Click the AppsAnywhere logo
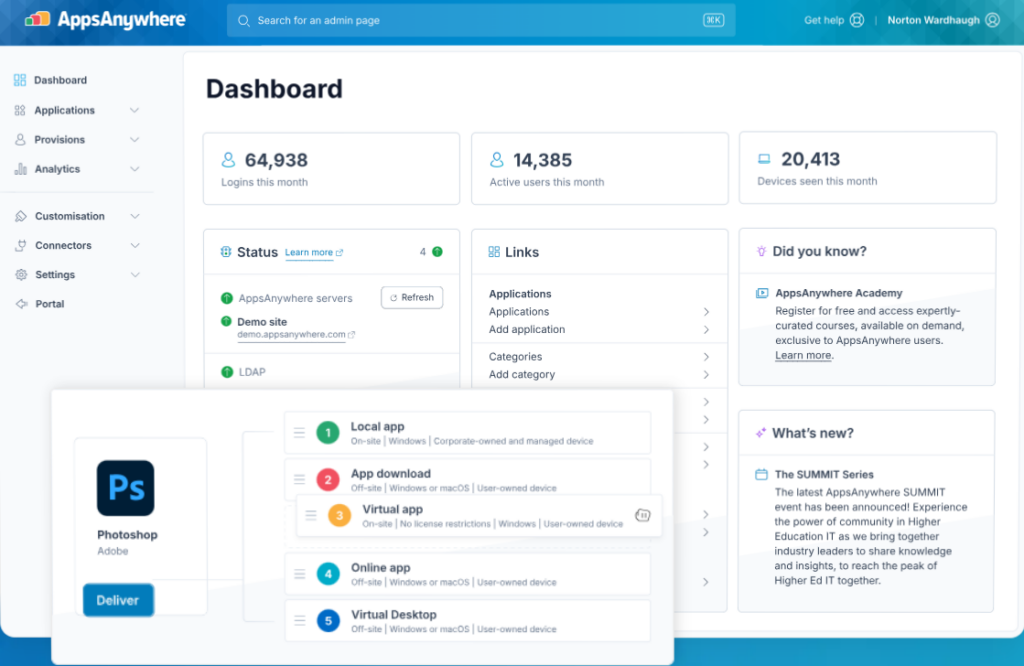Viewport: 1024px width, 666px height. 105,20
